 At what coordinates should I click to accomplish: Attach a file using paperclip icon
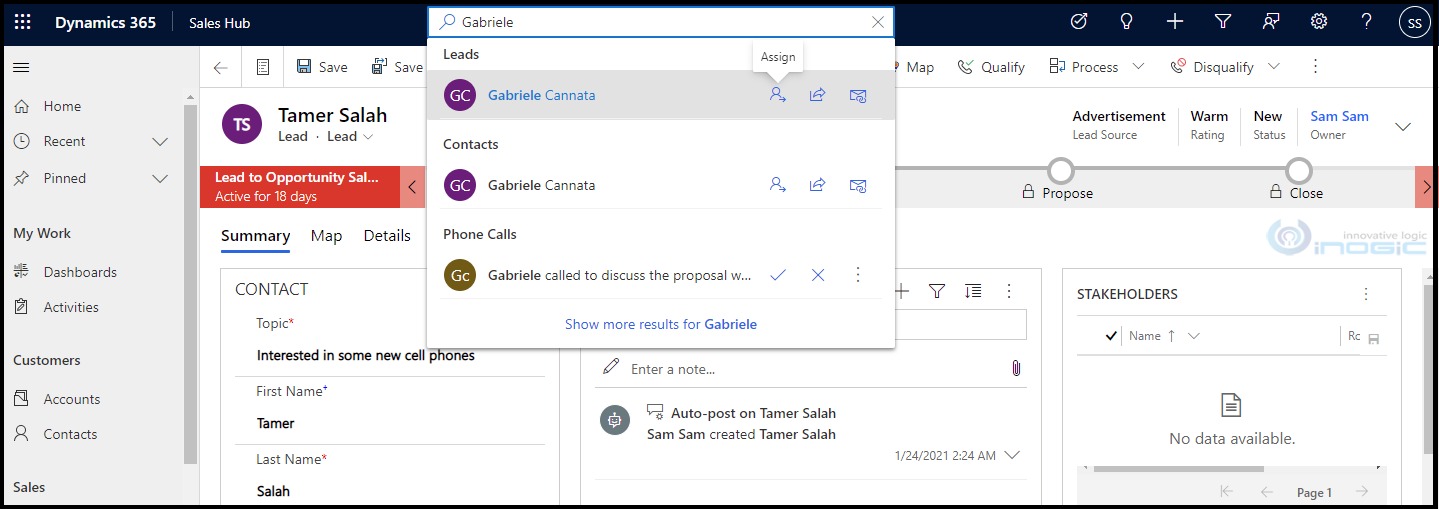pos(1016,368)
